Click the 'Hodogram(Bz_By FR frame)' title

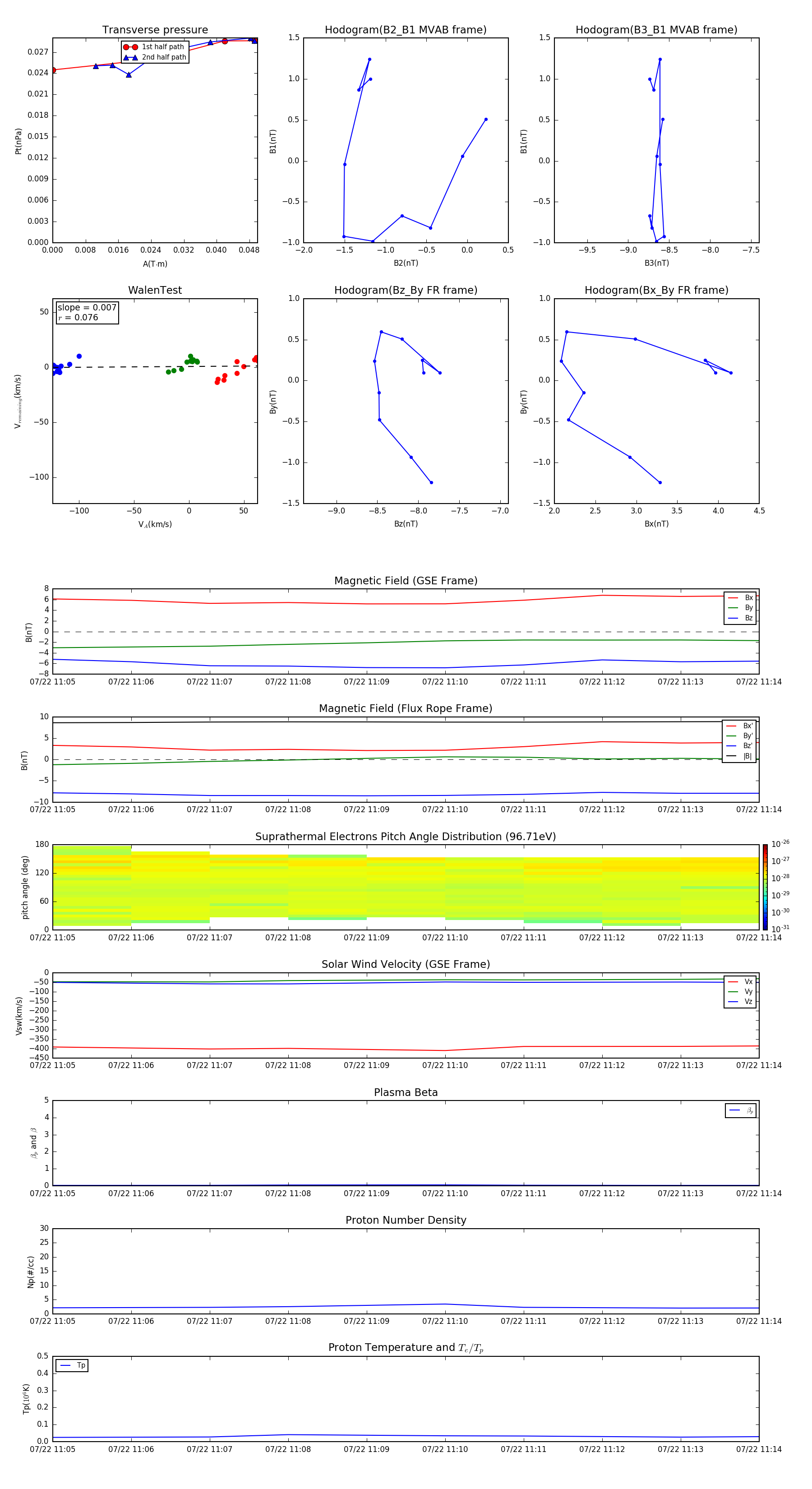[x=406, y=290]
